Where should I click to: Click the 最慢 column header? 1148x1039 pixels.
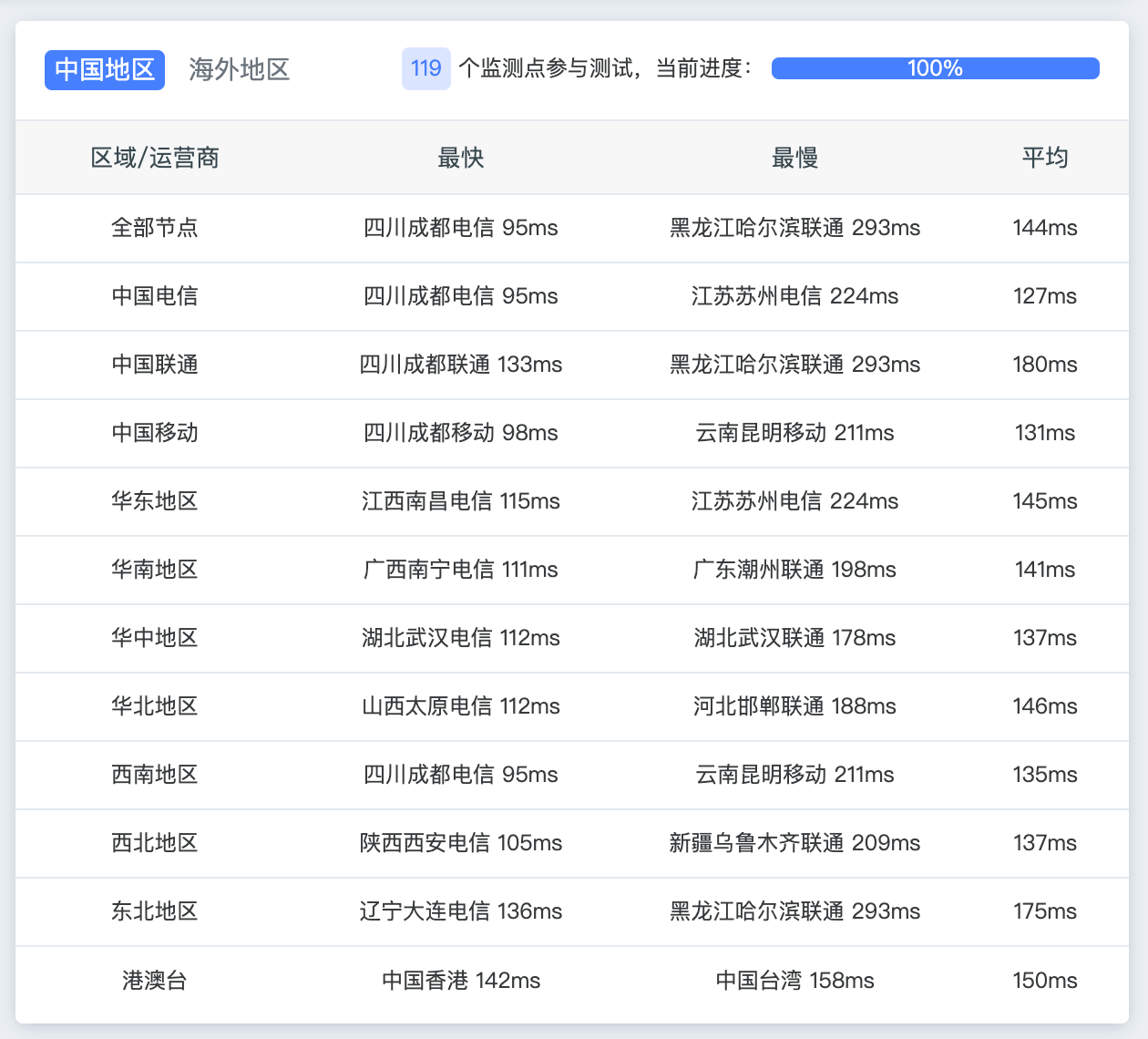[x=795, y=158]
